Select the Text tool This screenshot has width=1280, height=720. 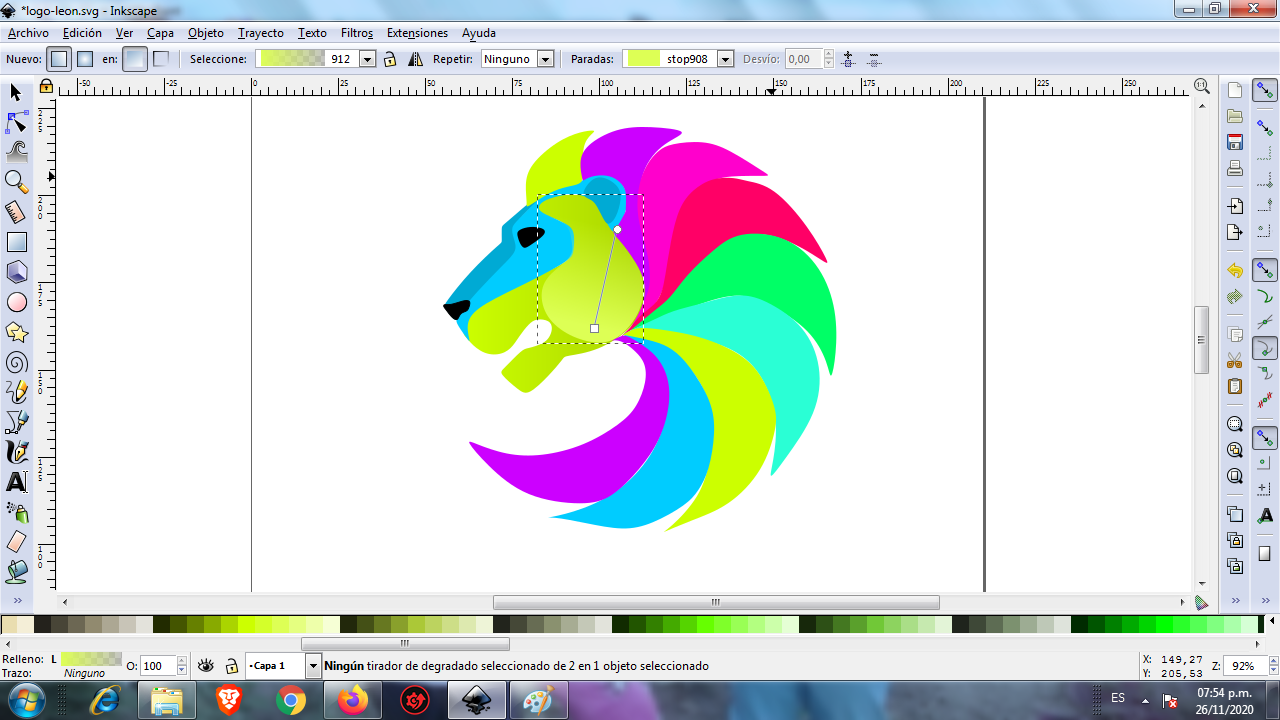click(x=16, y=482)
